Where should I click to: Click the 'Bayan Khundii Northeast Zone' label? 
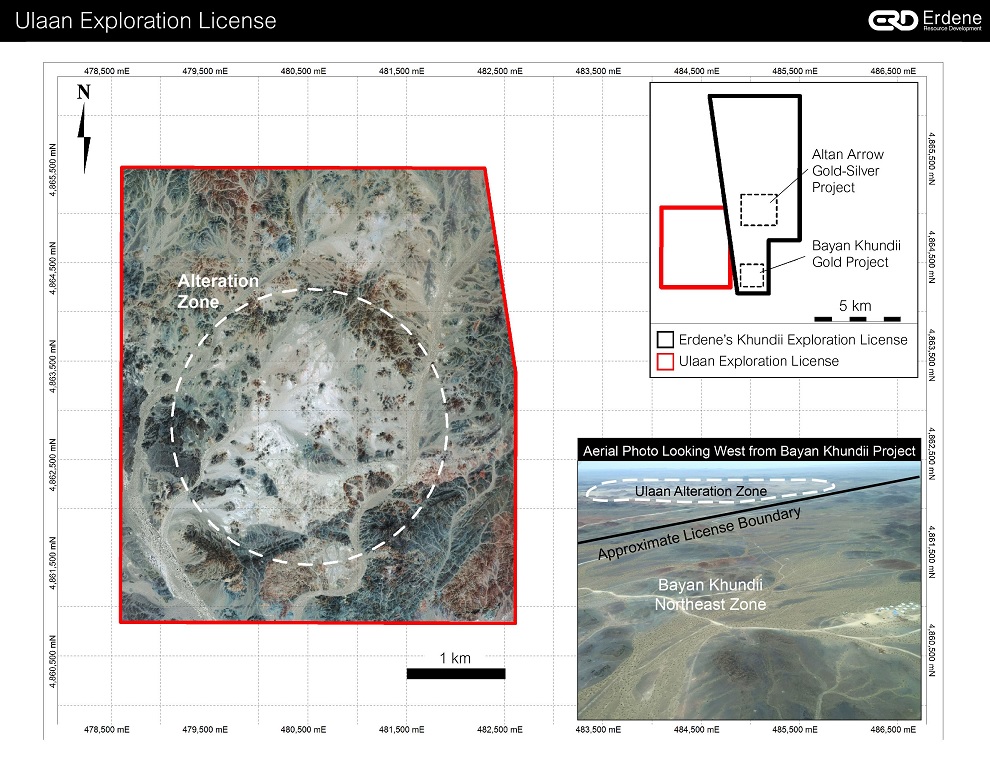point(710,595)
